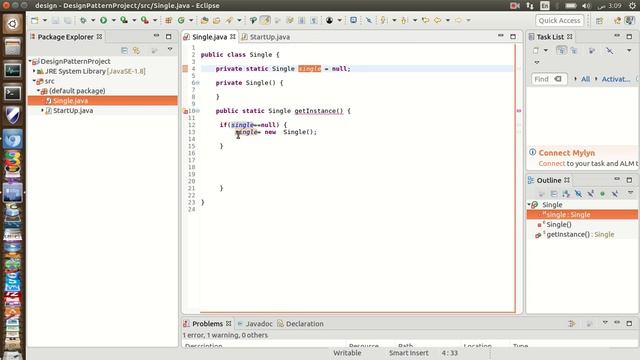Viewport: 640px width, 360px height.
Task: Open the New file dropdown arrow
Action: pos(44,20)
